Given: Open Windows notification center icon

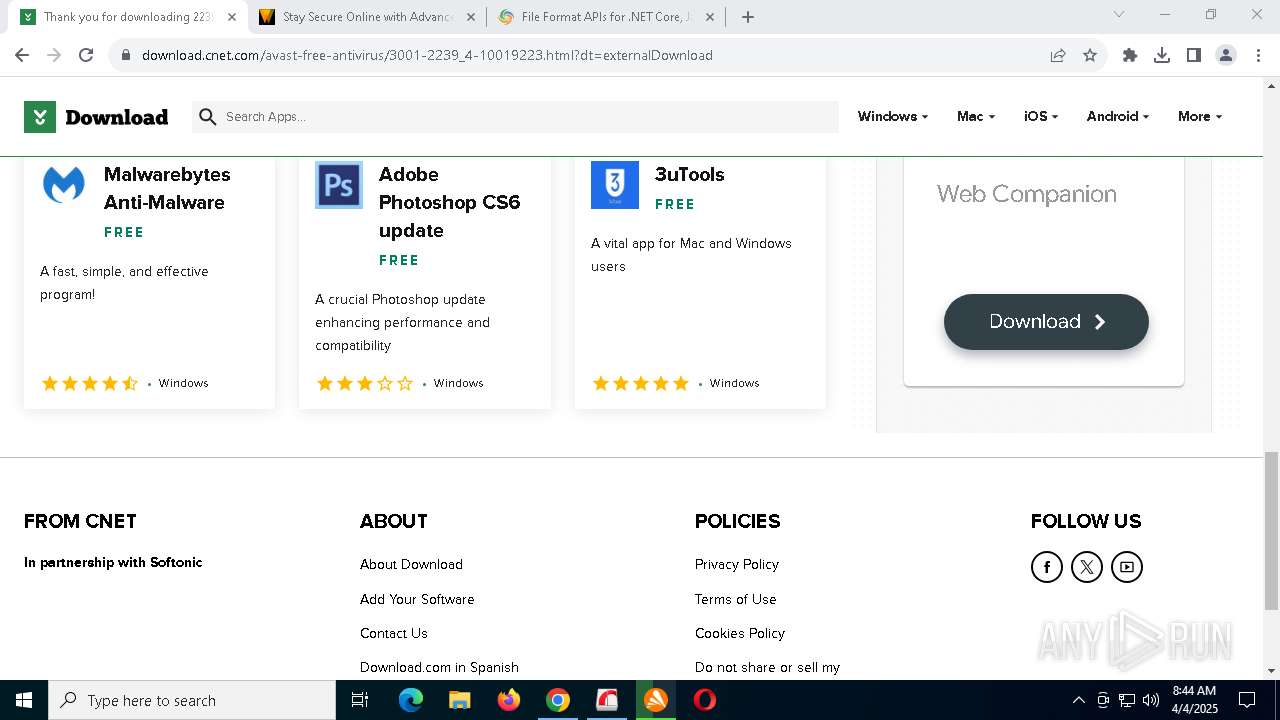Looking at the screenshot, I should point(1247,700).
